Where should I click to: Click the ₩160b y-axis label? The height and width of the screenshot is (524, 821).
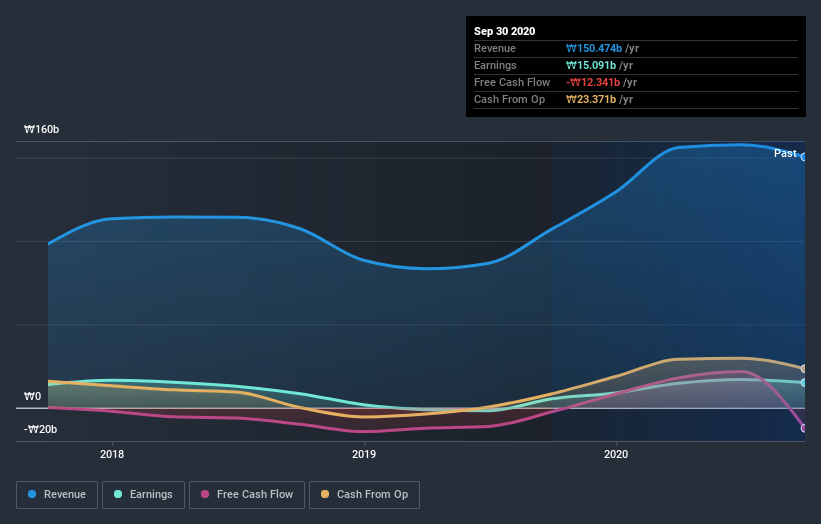(41, 129)
